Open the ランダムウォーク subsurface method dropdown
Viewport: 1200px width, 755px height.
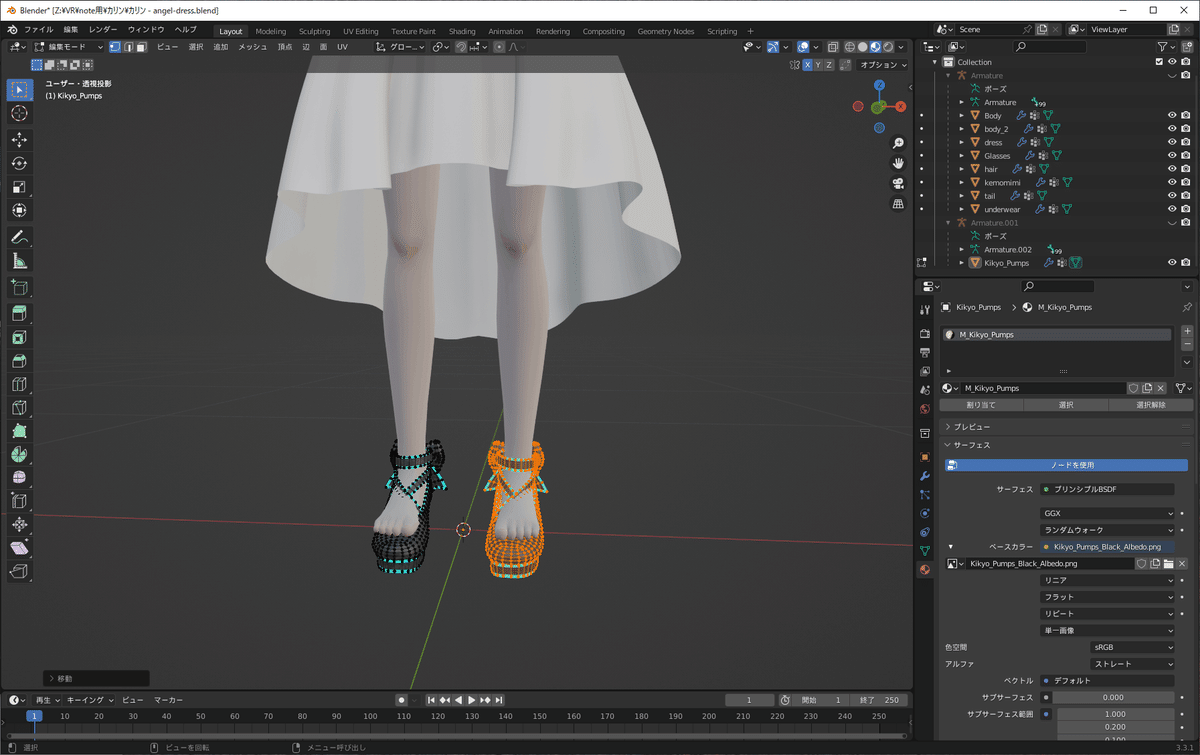coord(1108,530)
